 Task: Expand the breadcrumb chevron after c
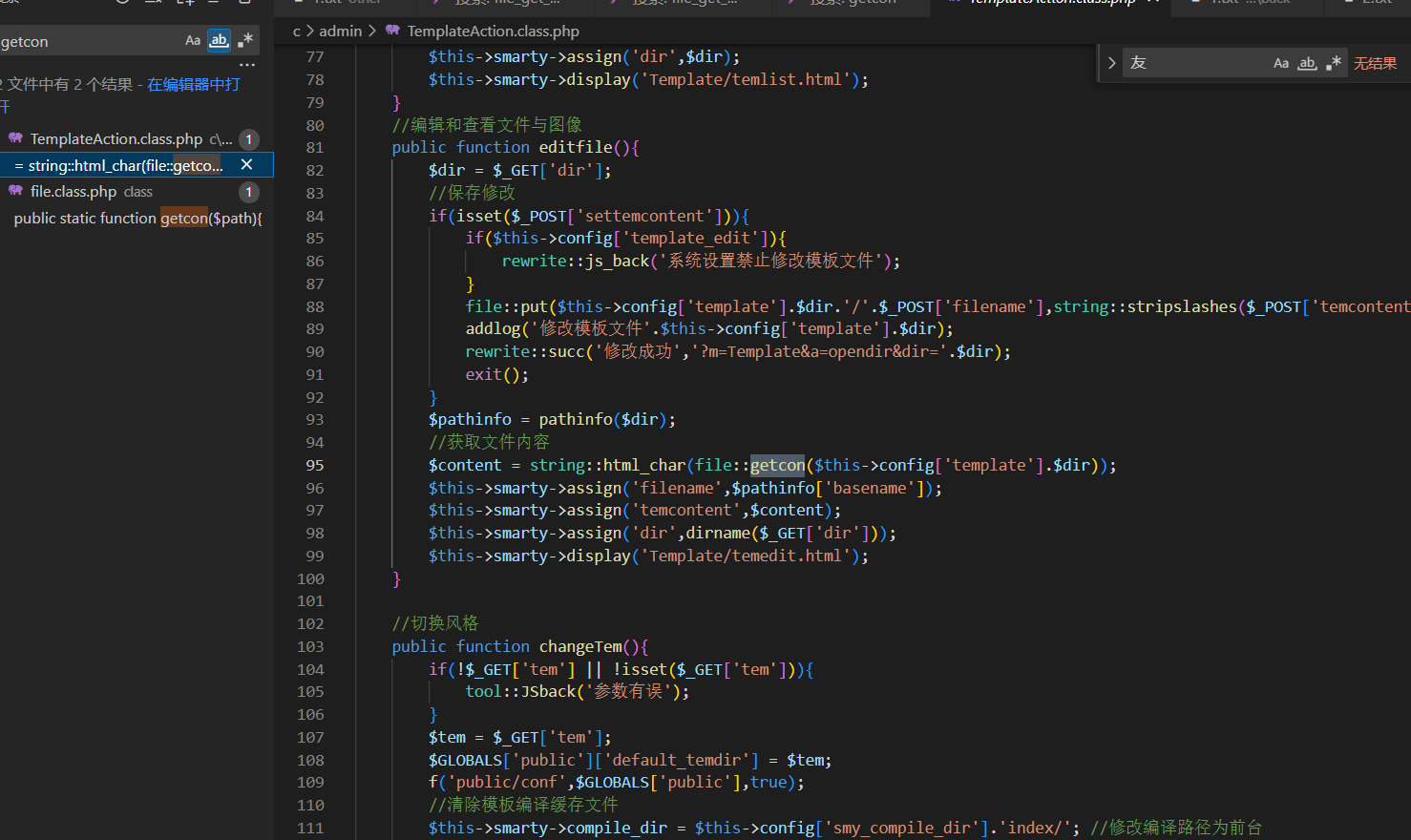[x=310, y=31]
